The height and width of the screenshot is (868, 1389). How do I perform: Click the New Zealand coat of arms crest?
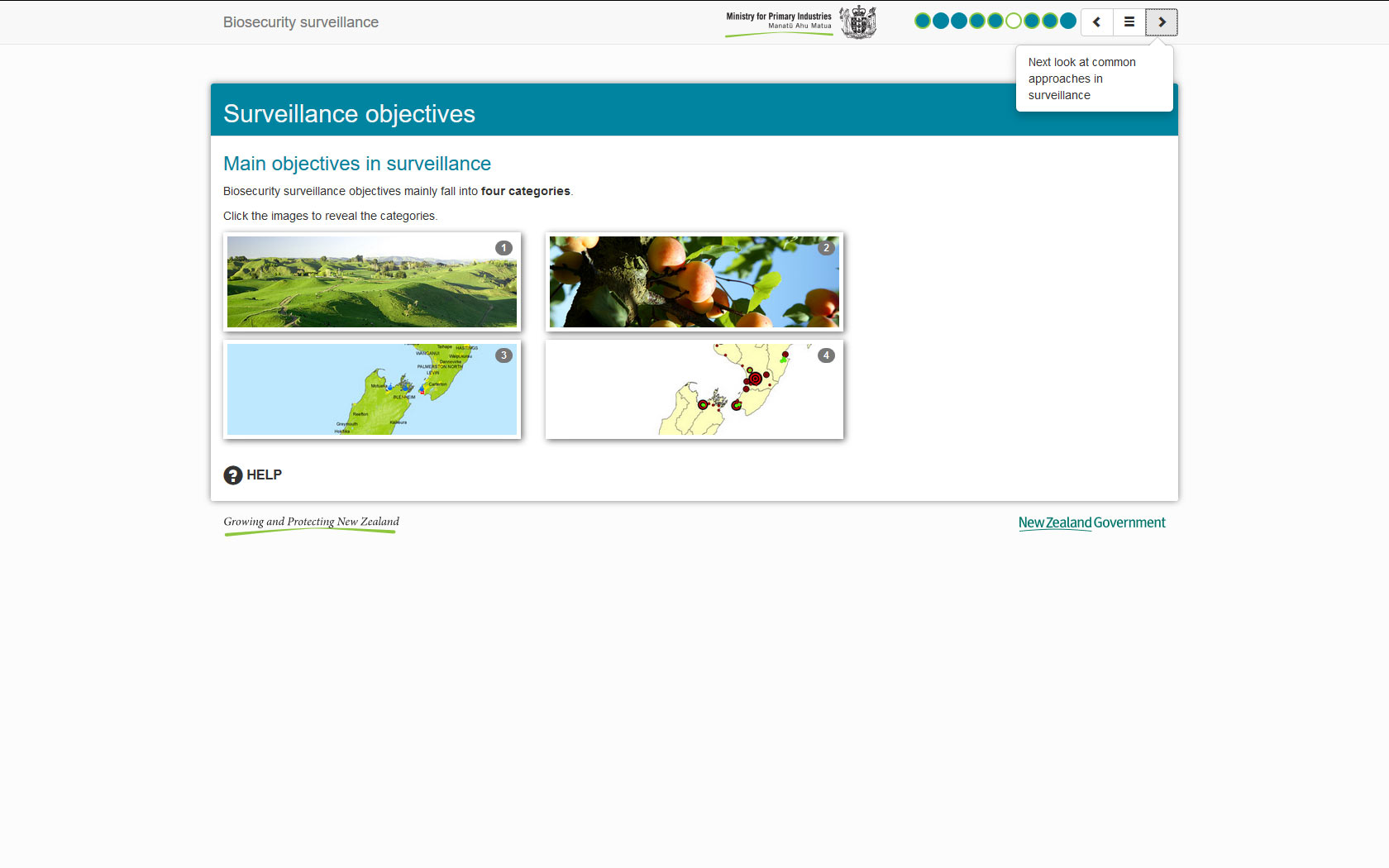858,22
